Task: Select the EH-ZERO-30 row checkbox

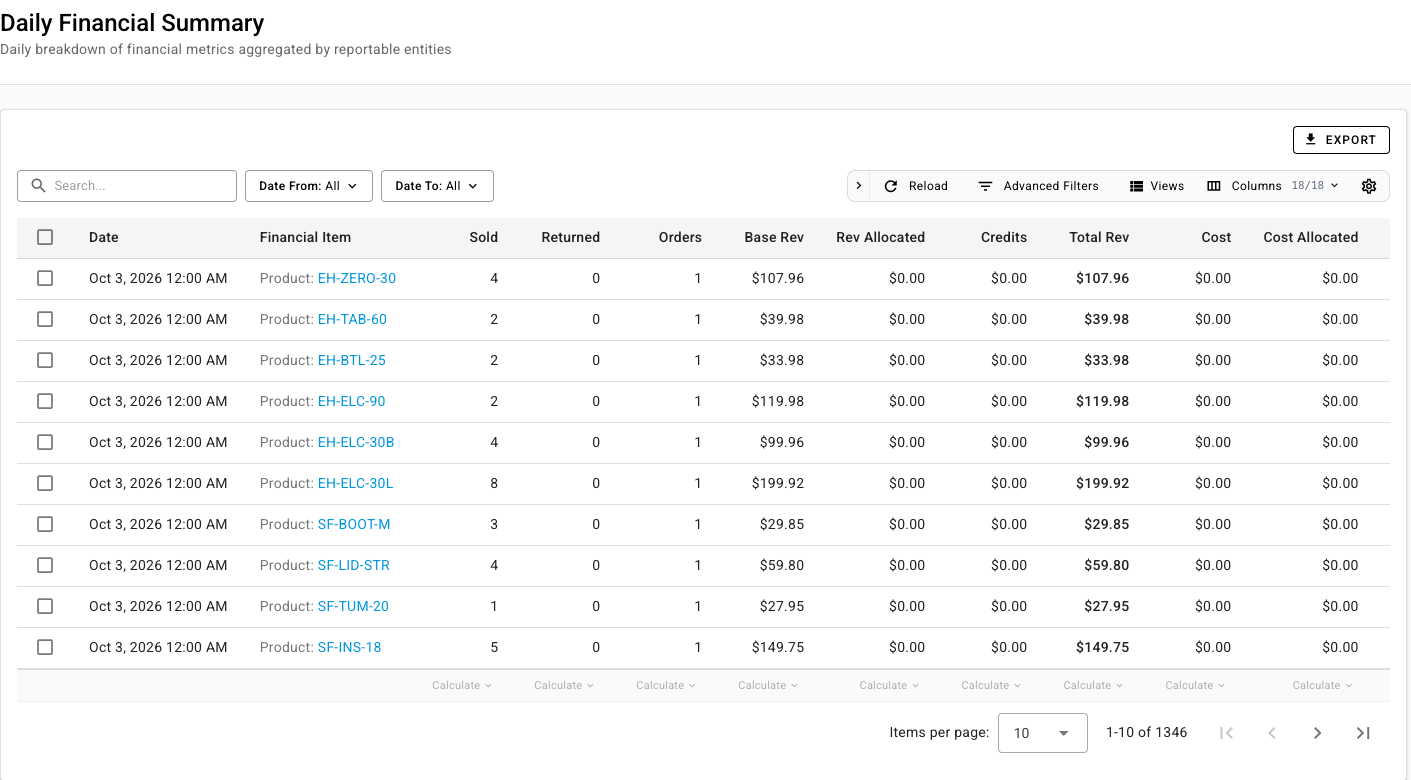Action: click(45, 278)
